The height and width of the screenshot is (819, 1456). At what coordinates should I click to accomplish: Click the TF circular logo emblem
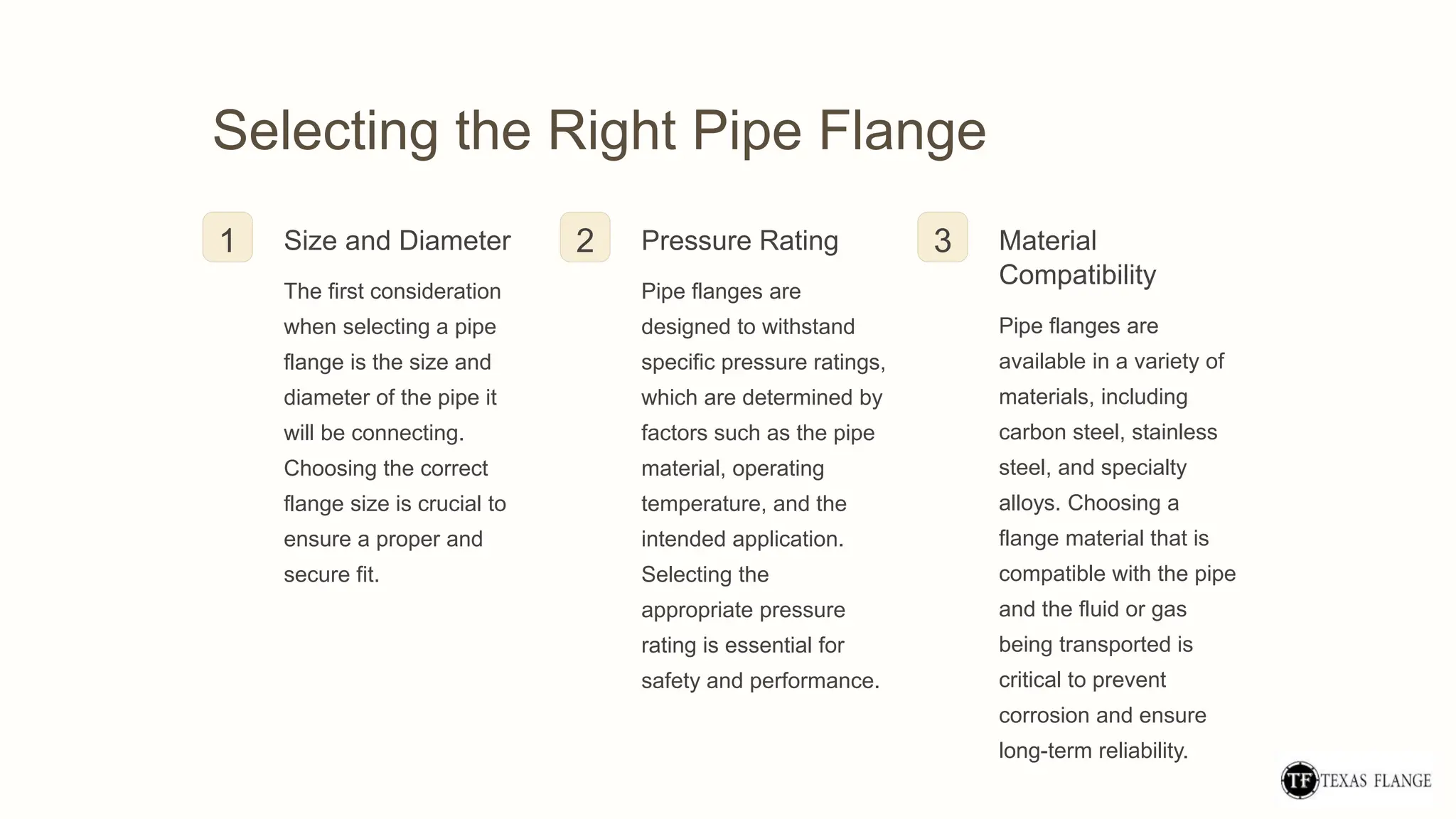[1299, 780]
